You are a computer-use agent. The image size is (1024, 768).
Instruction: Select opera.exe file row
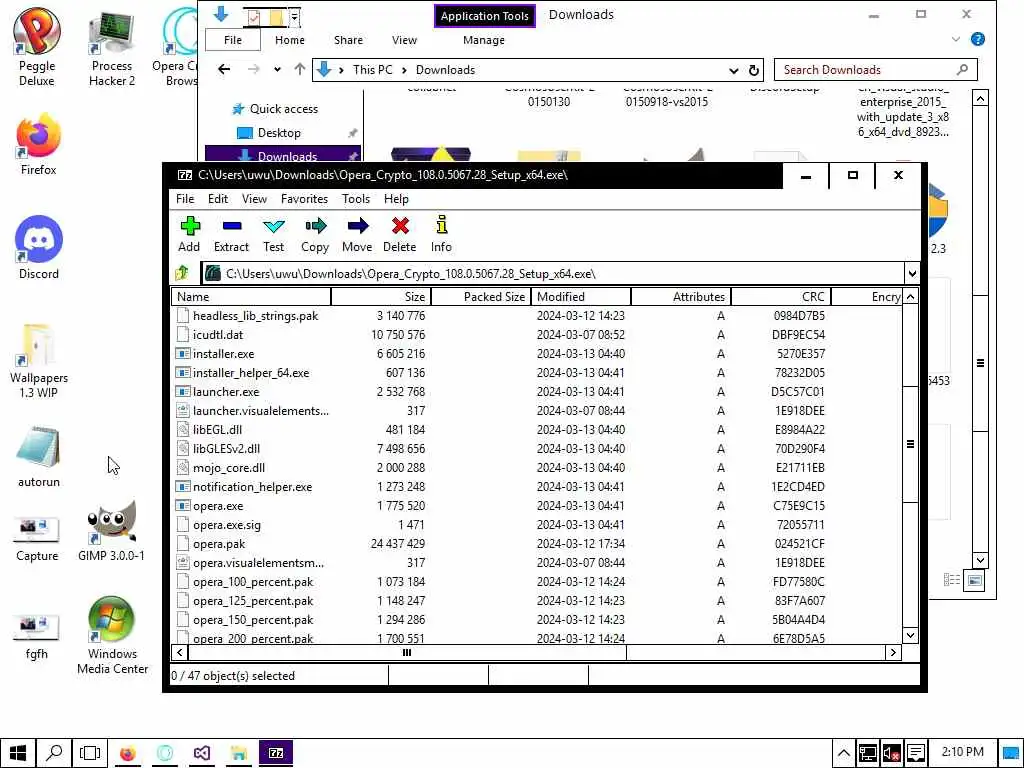point(536,505)
